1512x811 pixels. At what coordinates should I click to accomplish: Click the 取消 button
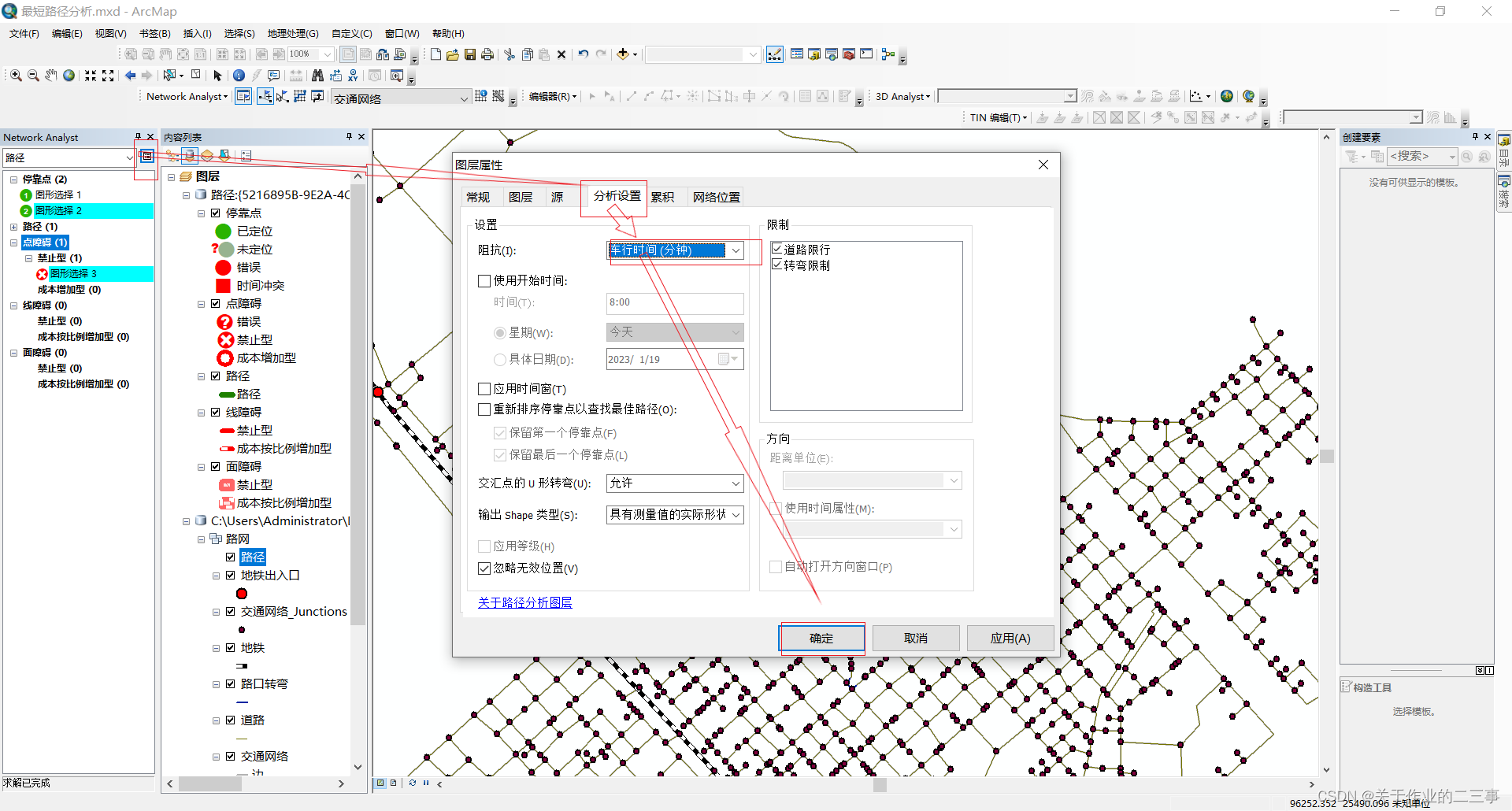pos(916,638)
